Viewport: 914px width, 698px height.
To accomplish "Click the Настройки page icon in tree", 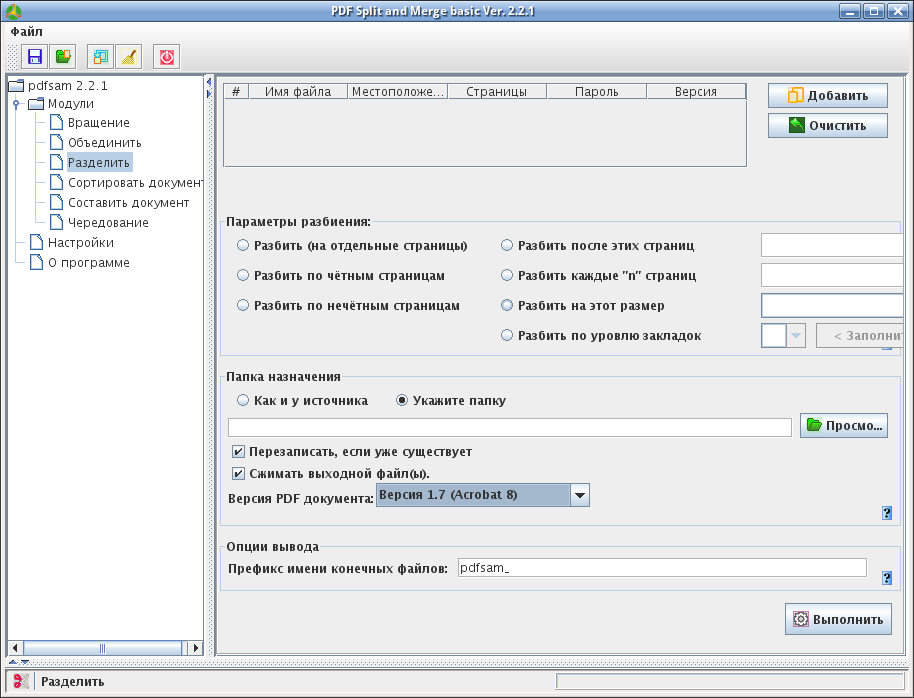I will [36, 242].
